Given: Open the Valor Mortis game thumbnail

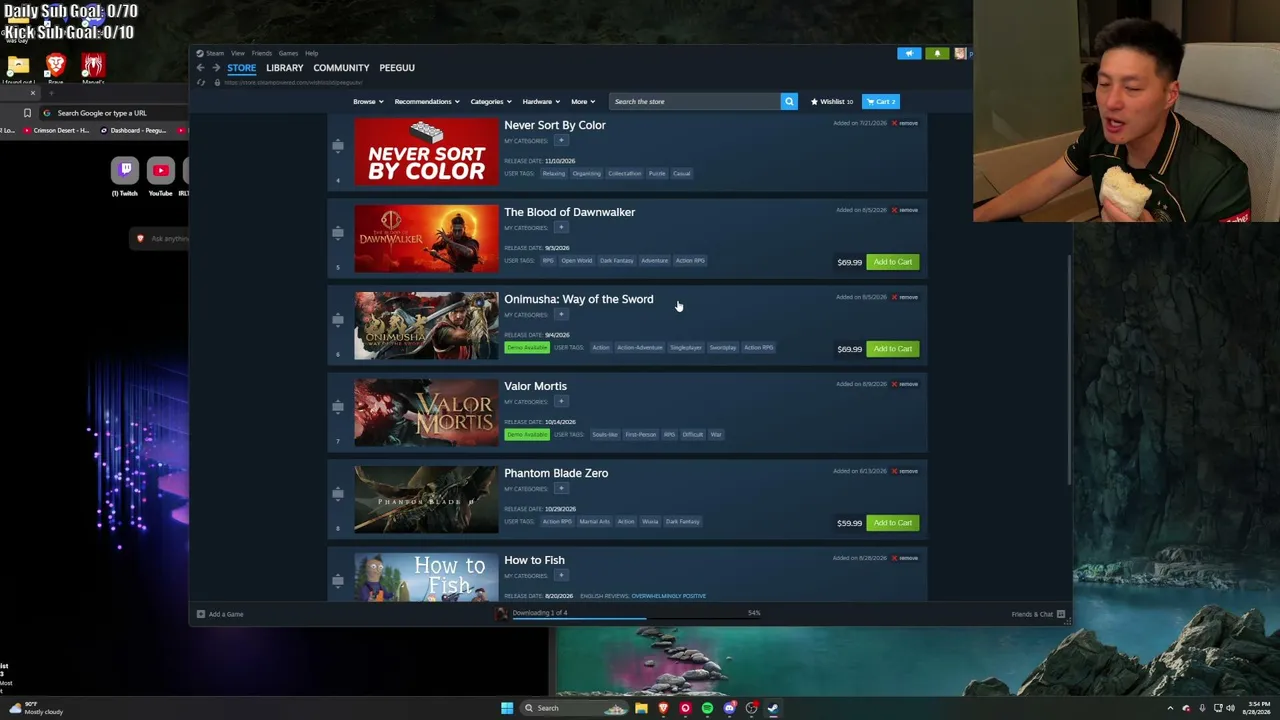Looking at the screenshot, I should click(426, 412).
